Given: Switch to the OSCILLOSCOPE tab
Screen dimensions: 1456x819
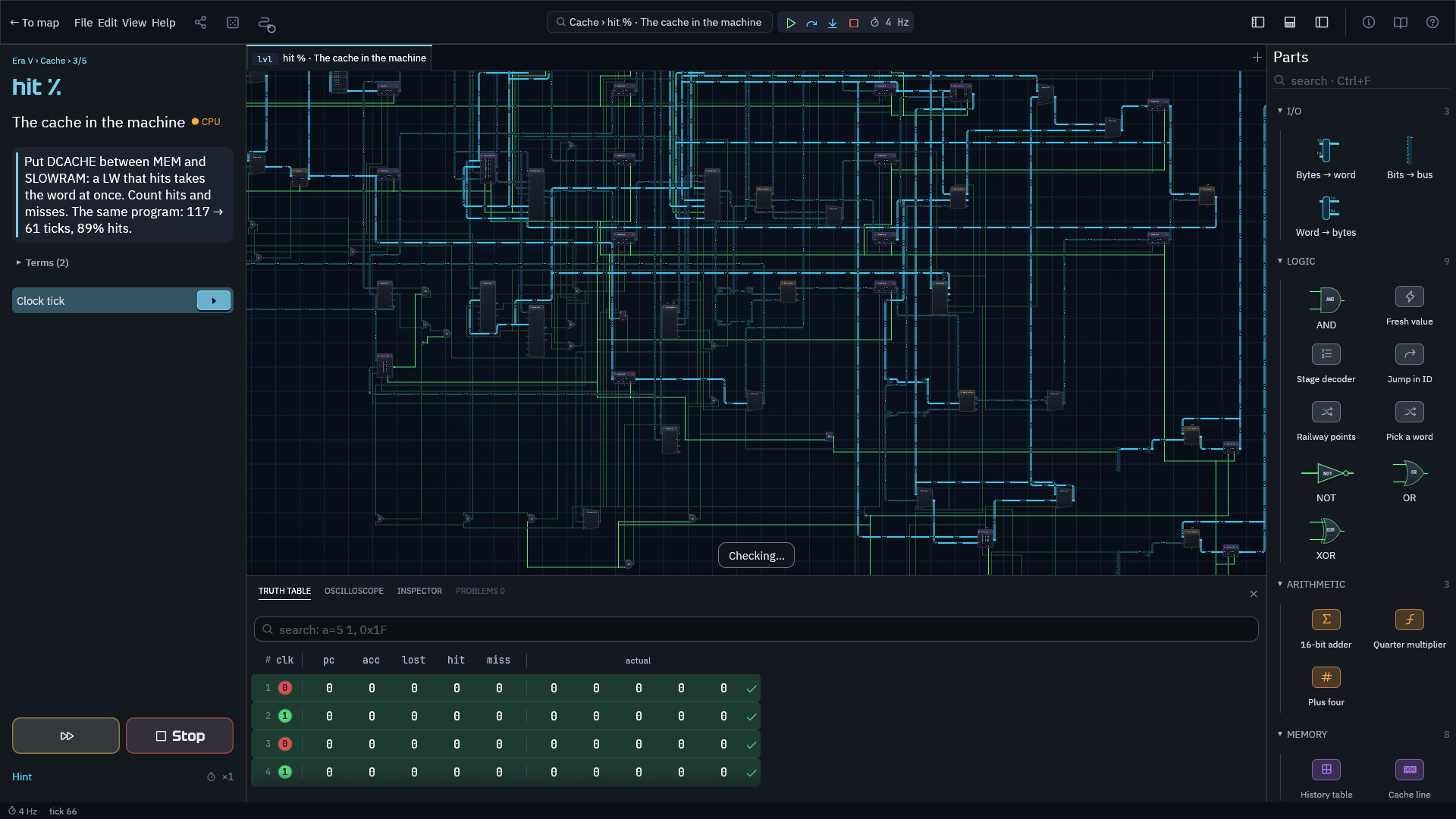Looking at the screenshot, I should [354, 591].
